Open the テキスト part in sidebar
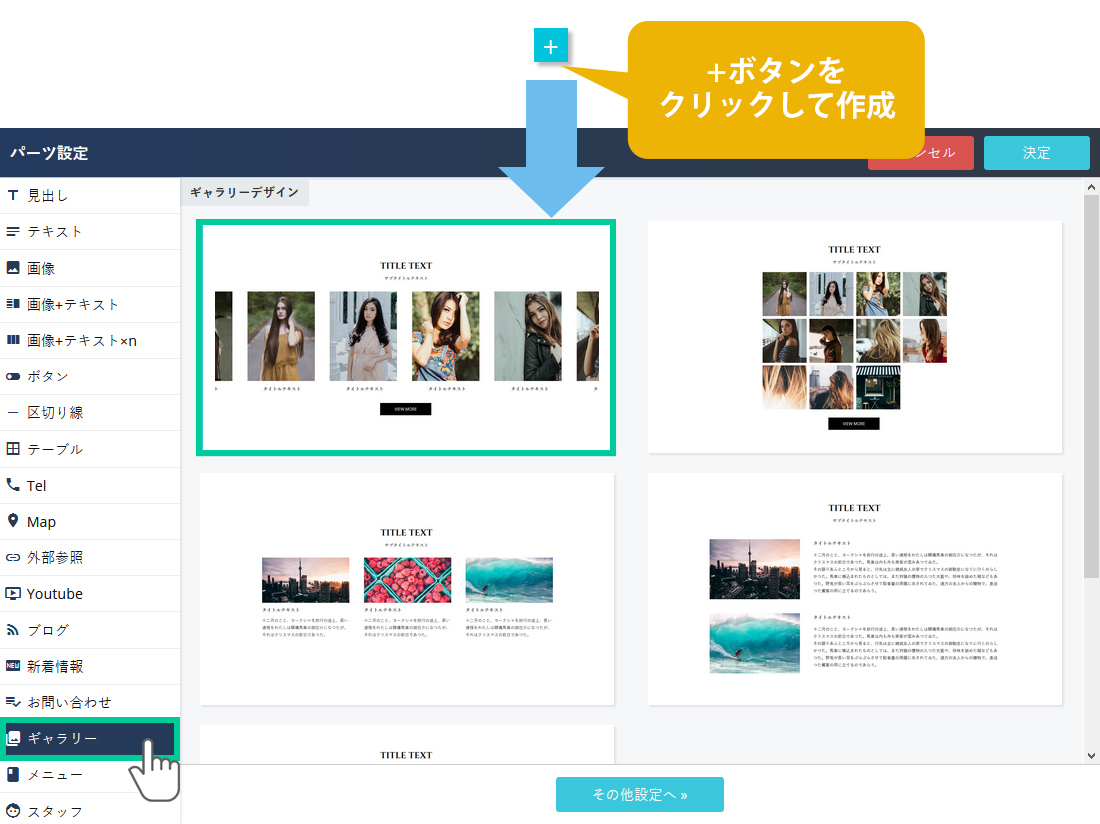 click(x=54, y=231)
